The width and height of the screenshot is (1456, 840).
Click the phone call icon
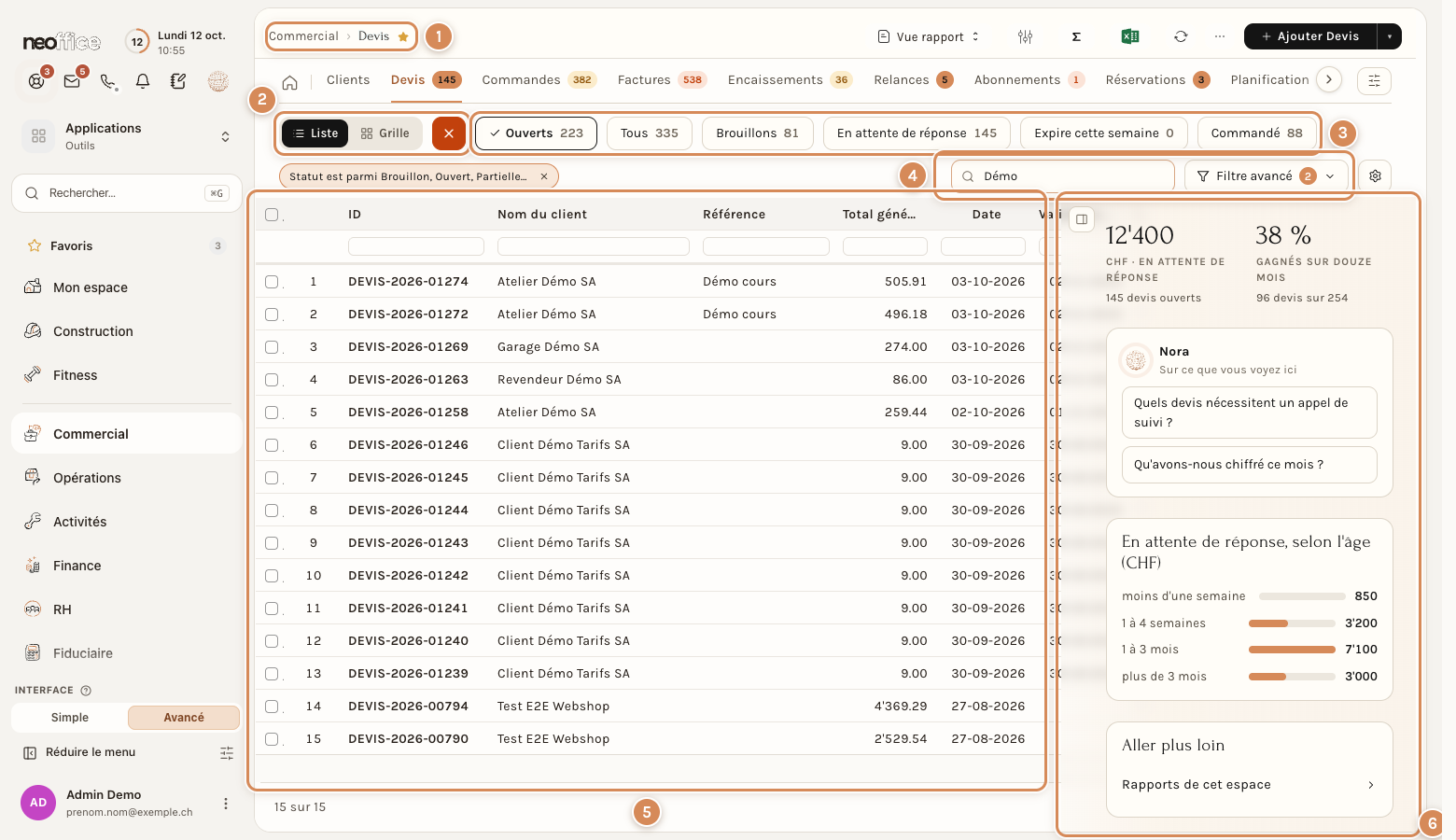click(x=108, y=81)
